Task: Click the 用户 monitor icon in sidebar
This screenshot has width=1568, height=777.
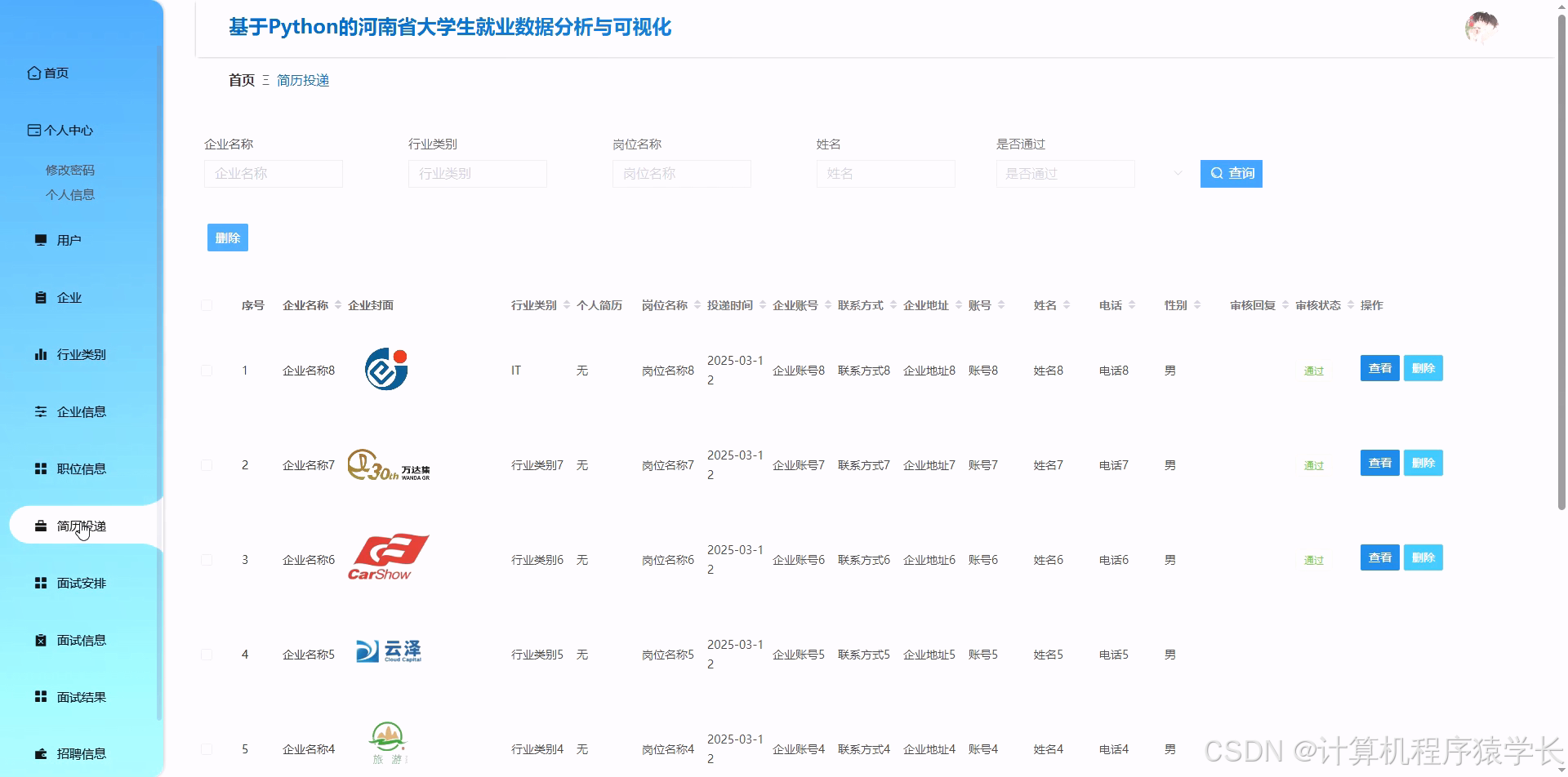Action: 40,239
